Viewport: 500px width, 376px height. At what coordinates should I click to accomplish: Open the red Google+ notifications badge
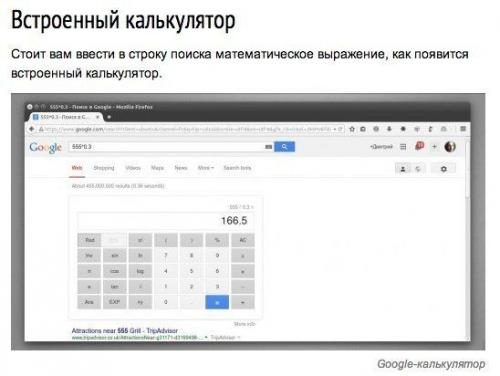click(419, 146)
